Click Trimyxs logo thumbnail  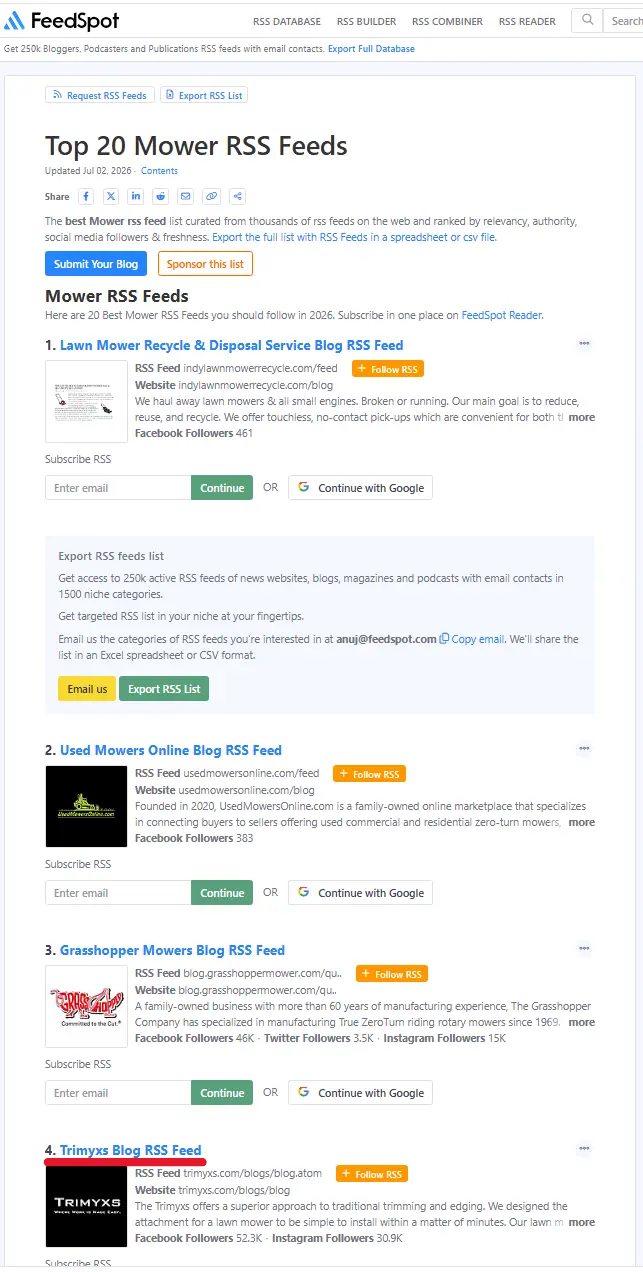click(86, 1206)
